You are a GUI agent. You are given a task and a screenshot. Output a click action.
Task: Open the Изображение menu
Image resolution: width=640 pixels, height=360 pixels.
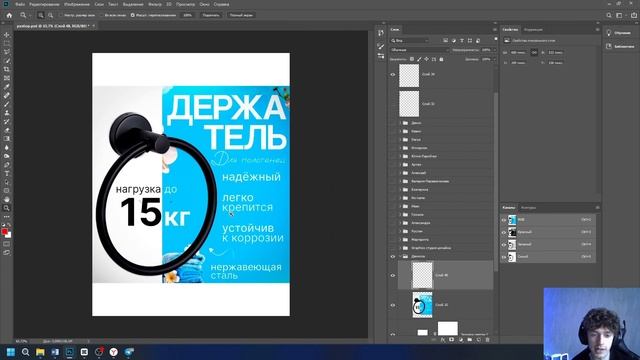pyautogui.click(x=77, y=4)
